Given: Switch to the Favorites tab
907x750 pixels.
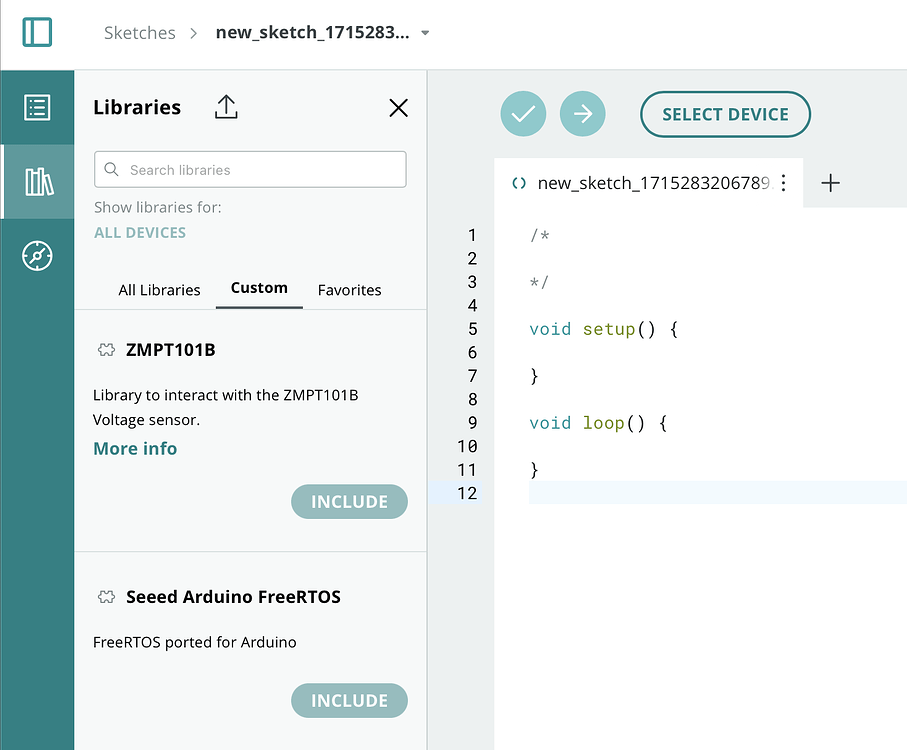Looking at the screenshot, I should coord(349,290).
